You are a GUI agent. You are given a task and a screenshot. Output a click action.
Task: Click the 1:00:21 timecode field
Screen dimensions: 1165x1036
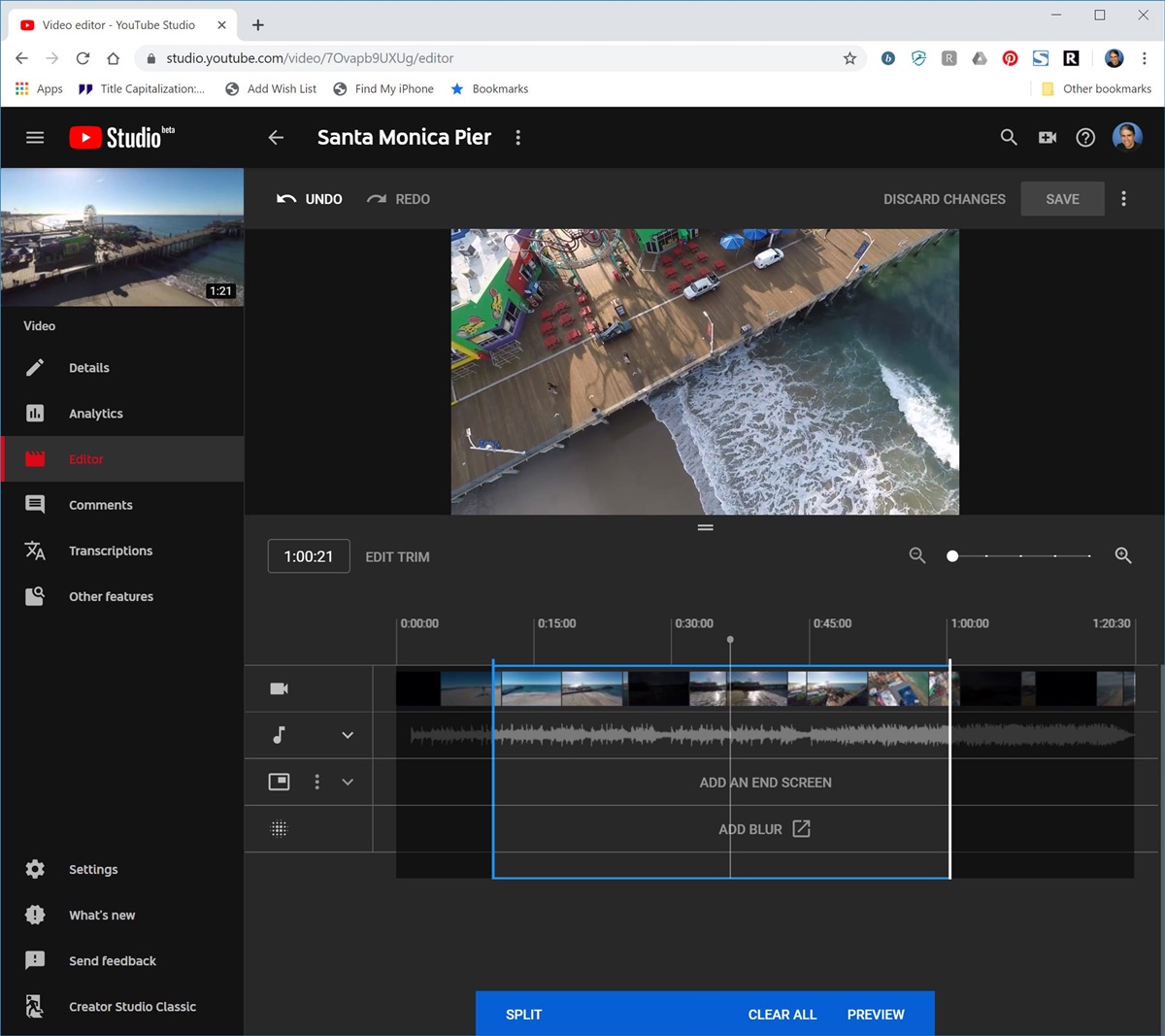(309, 556)
